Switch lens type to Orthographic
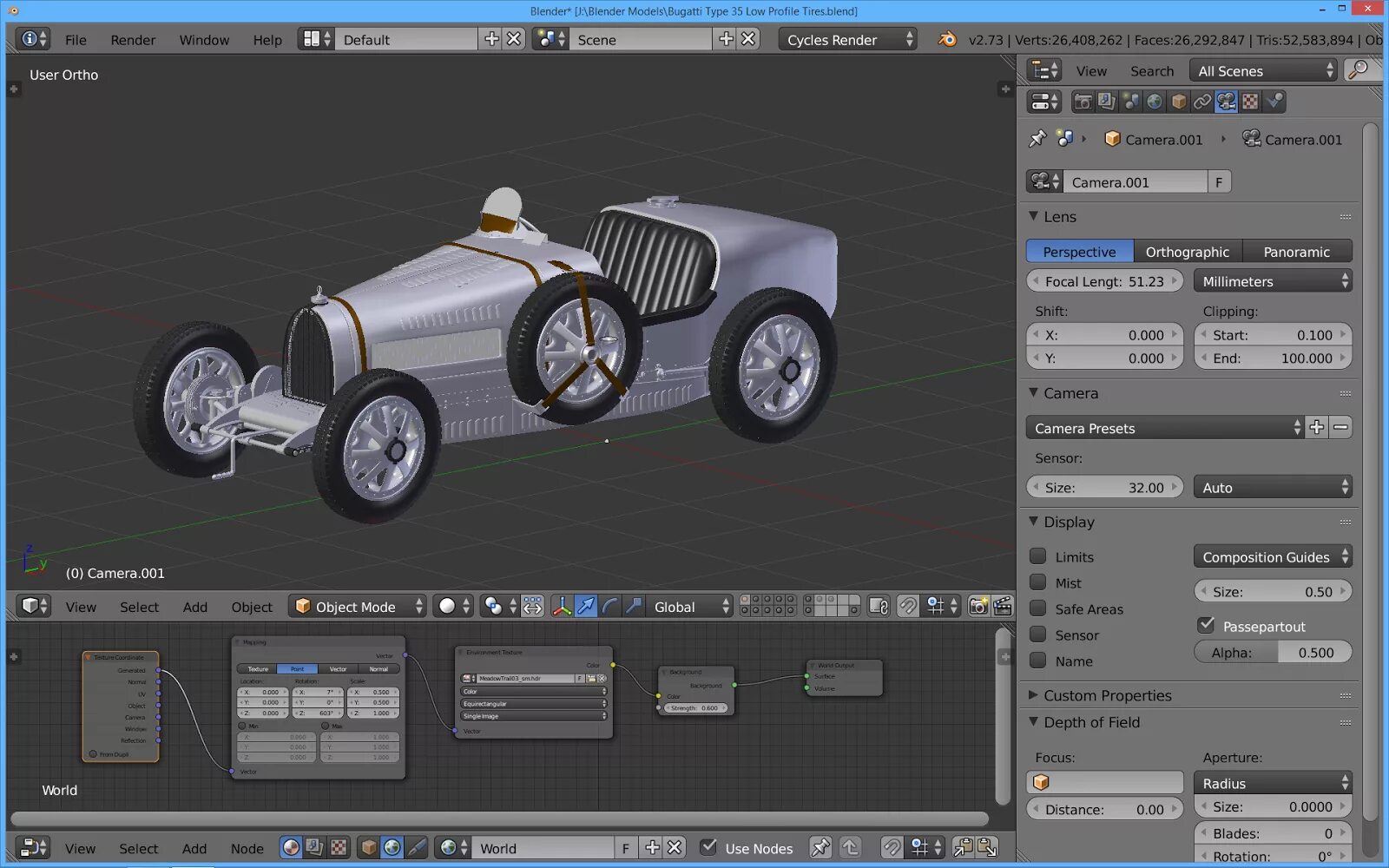This screenshot has height=868, width=1389. pyautogui.click(x=1187, y=252)
